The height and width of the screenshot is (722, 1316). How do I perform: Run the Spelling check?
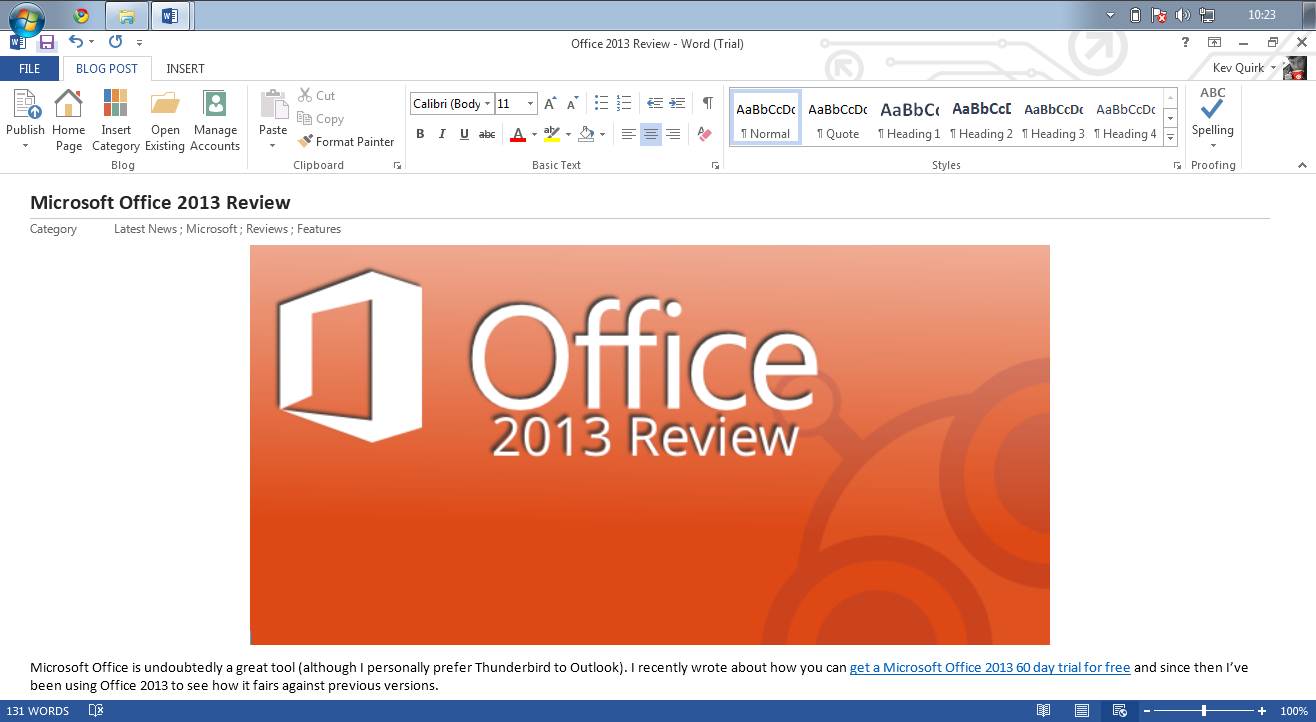coord(1212,110)
